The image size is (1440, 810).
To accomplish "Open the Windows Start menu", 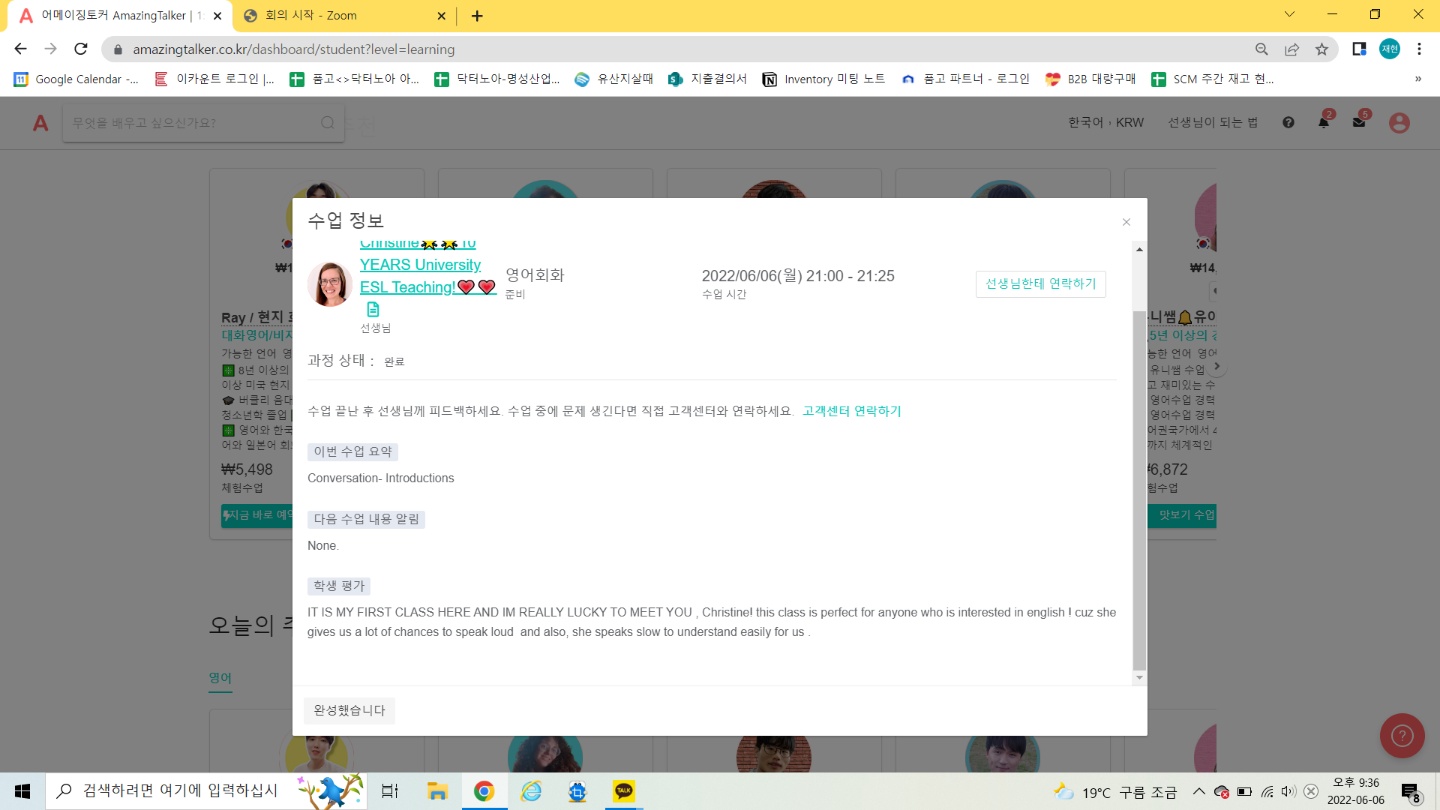I will pyautogui.click(x=22, y=791).
